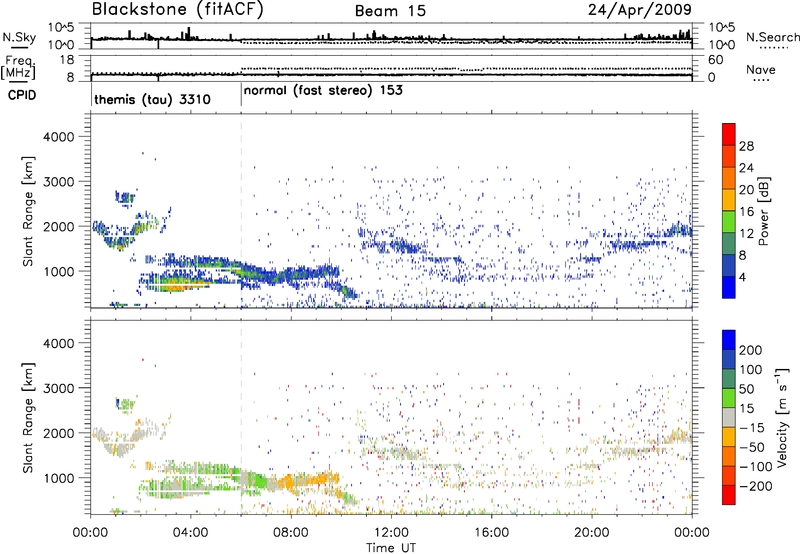Screen dimensions: 800x554
Task: Click the "CPID" row label
Action: [x=22, y=95]
